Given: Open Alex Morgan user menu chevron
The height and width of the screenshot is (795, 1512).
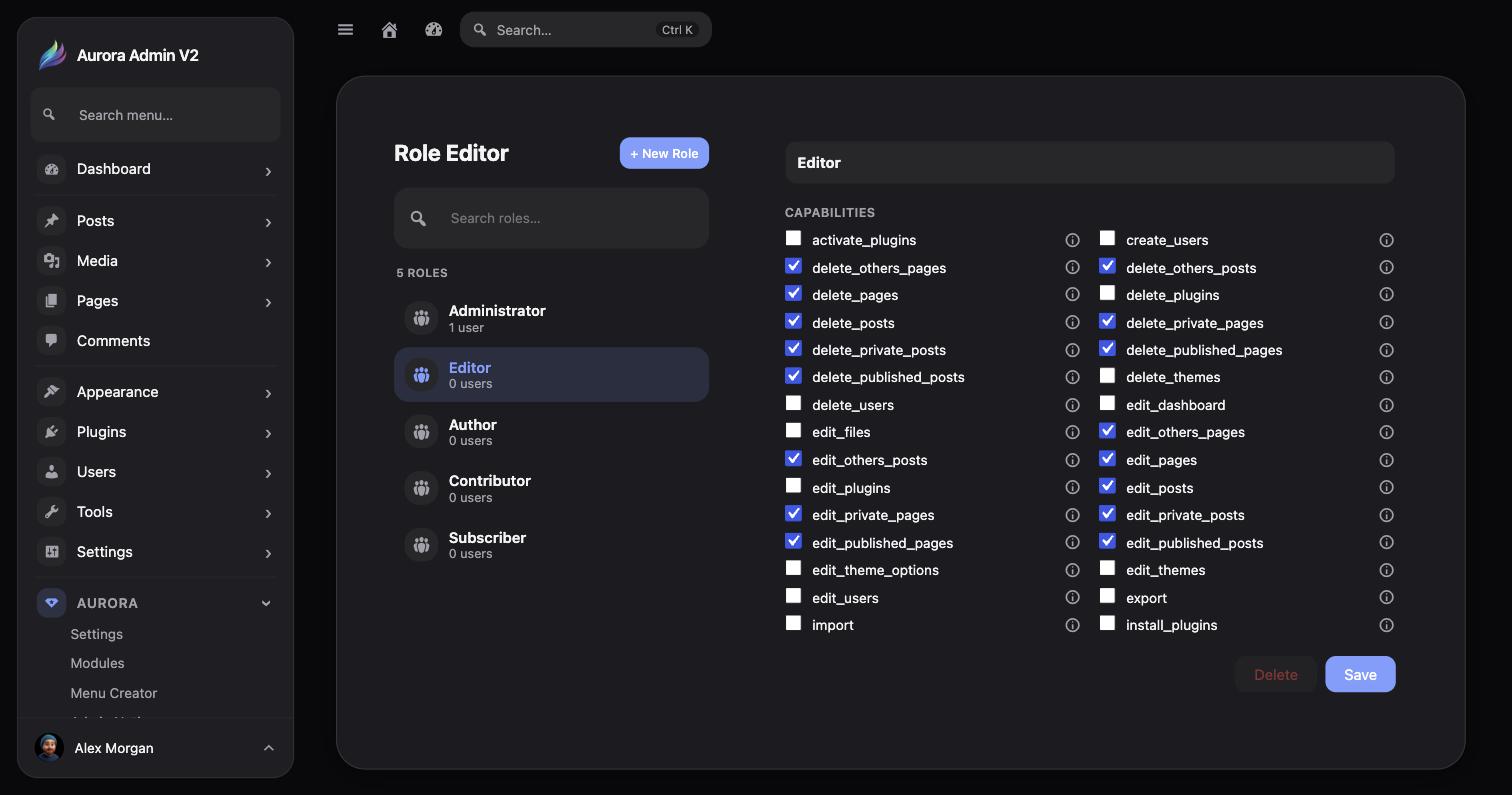Looking at the screenshot, I should point(268,748).
